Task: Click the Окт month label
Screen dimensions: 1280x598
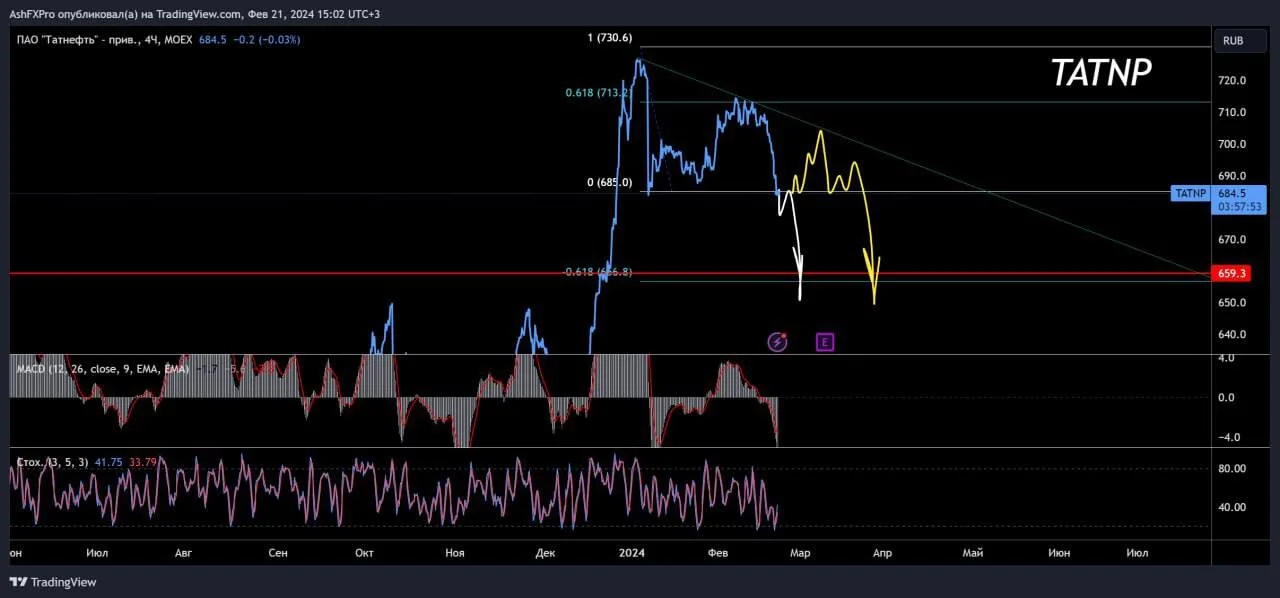Action: (365, 552)
